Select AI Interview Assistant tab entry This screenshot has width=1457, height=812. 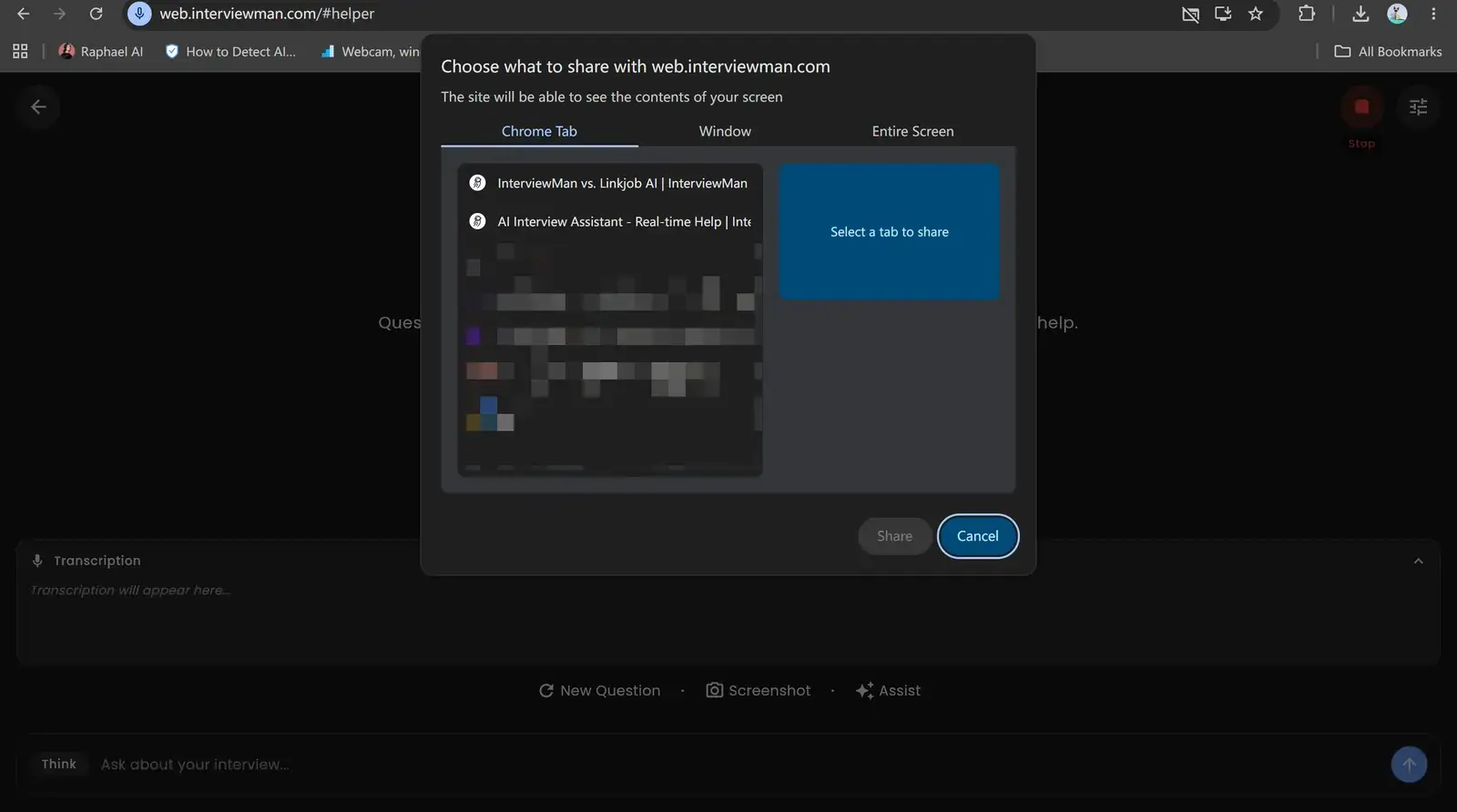tap(610, 221)
